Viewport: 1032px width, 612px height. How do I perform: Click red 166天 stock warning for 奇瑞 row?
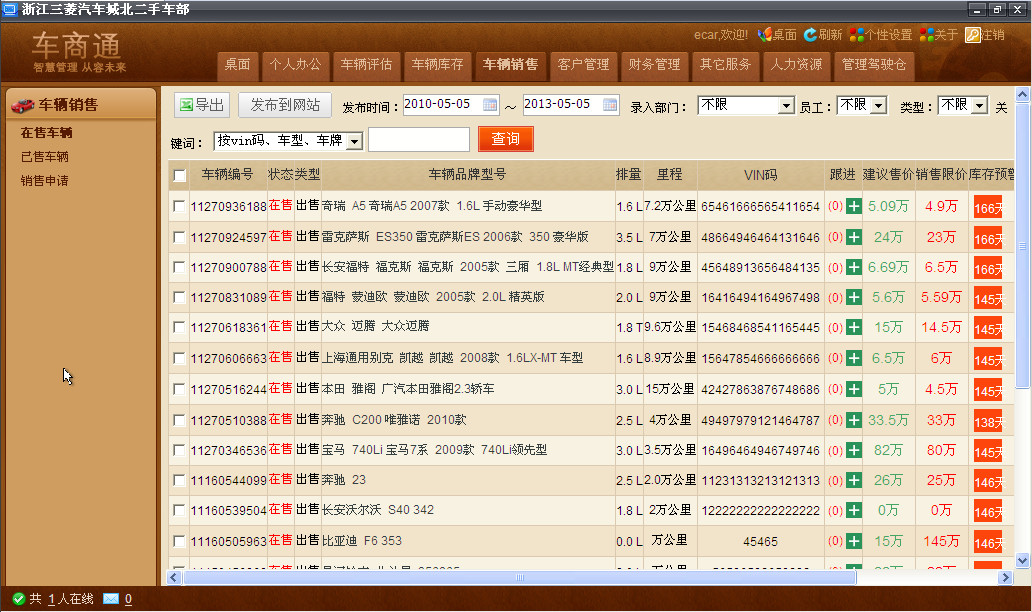coord(988,208)
